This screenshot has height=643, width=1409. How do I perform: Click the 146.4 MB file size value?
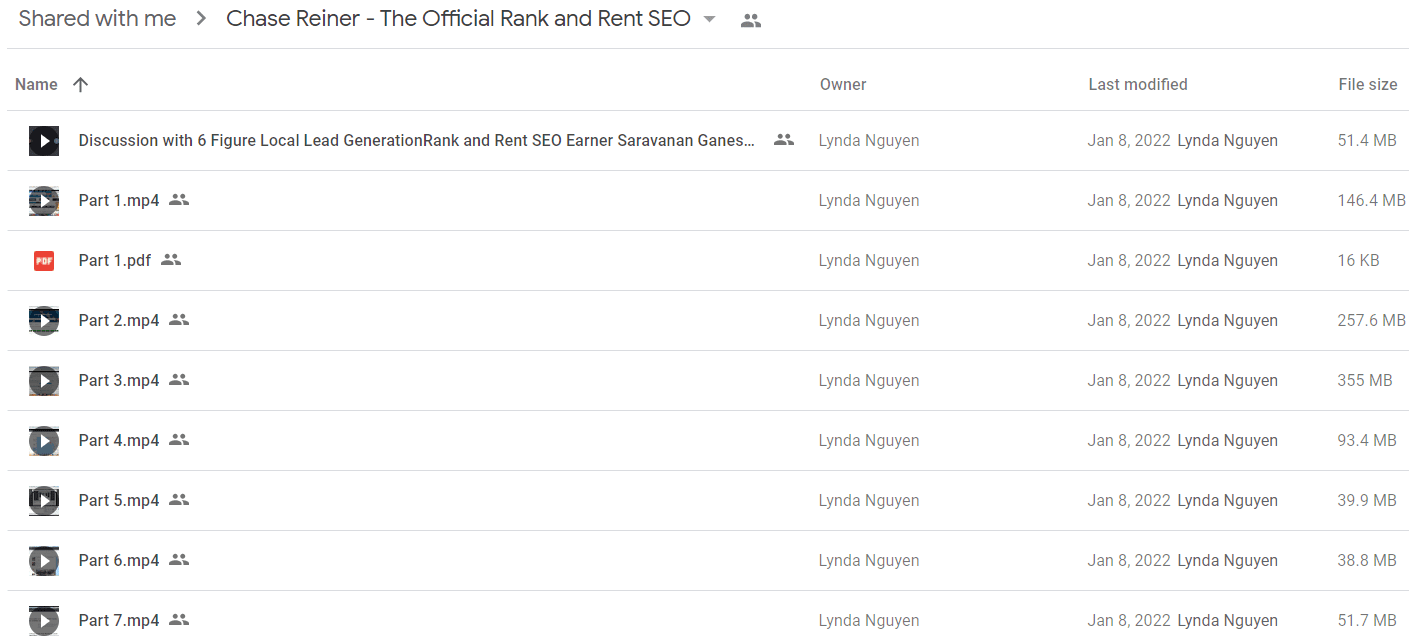(x=1371, y=200)
